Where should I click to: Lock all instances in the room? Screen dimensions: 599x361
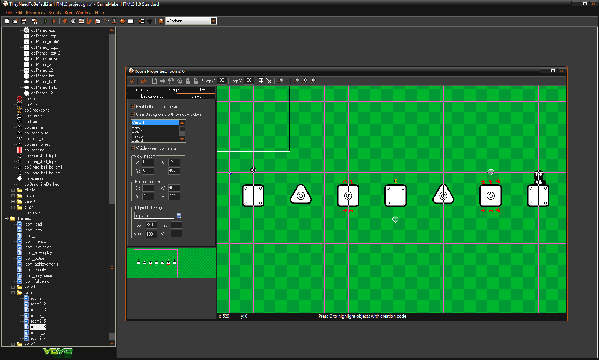(188, 81)
